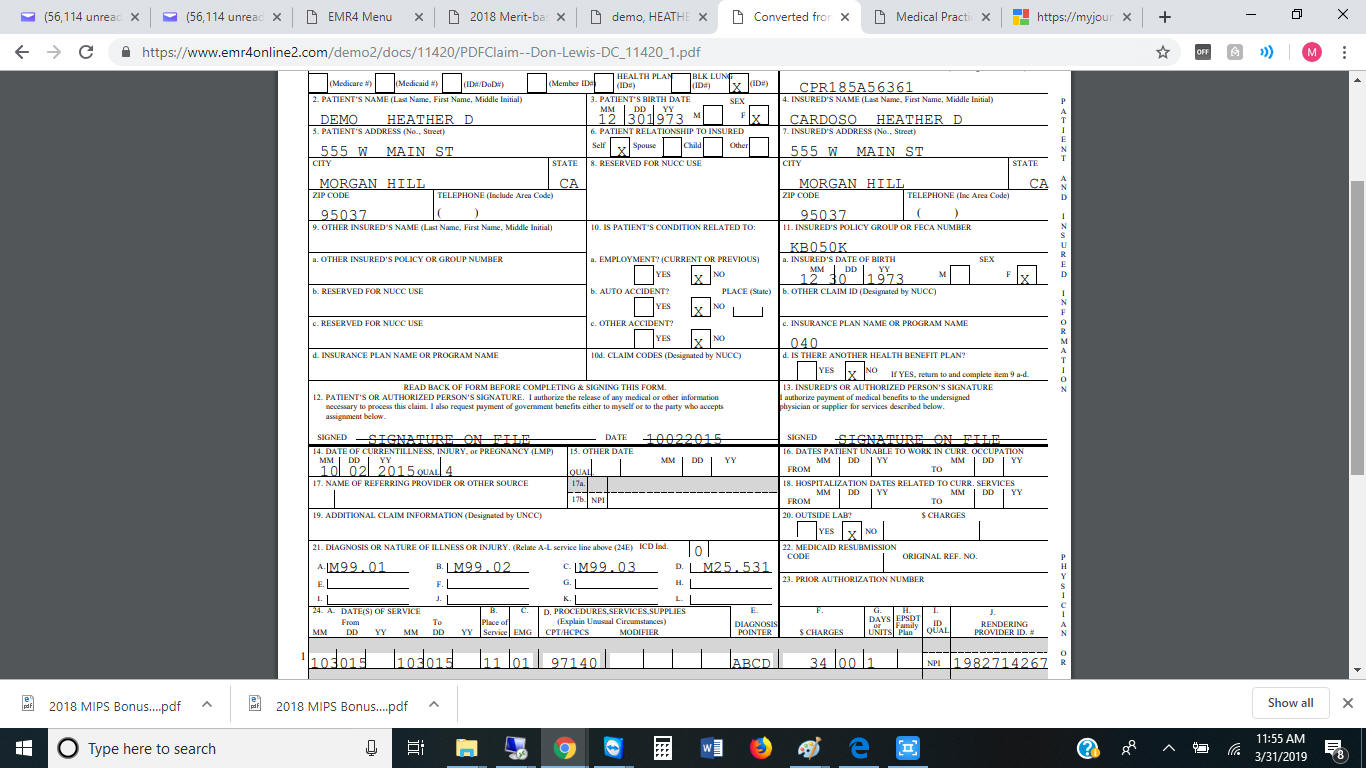
Task: Open the second 2018 MIPS Bonus PDF download
Action: 342,705
